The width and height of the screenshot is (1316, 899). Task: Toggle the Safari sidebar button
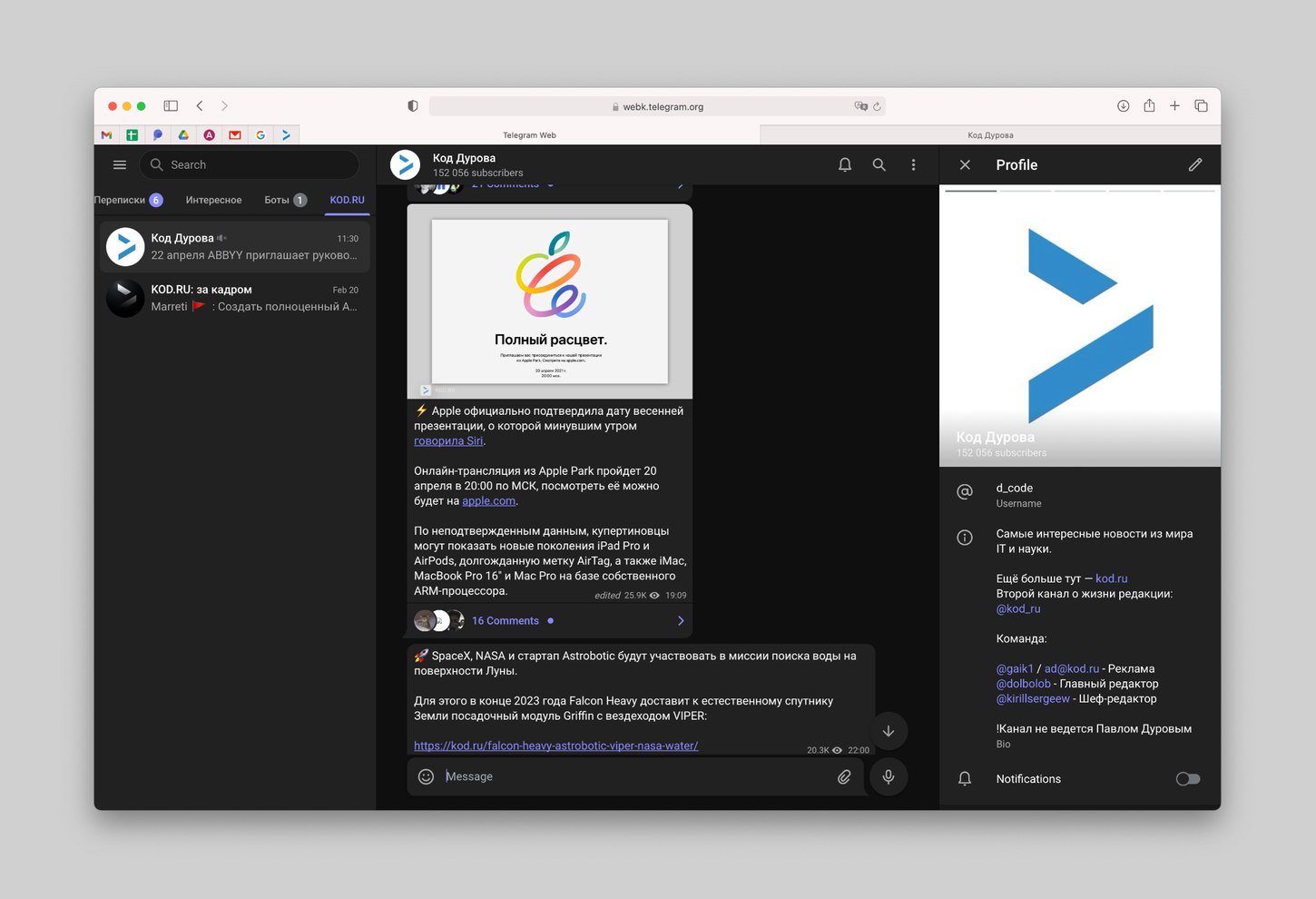171,106
